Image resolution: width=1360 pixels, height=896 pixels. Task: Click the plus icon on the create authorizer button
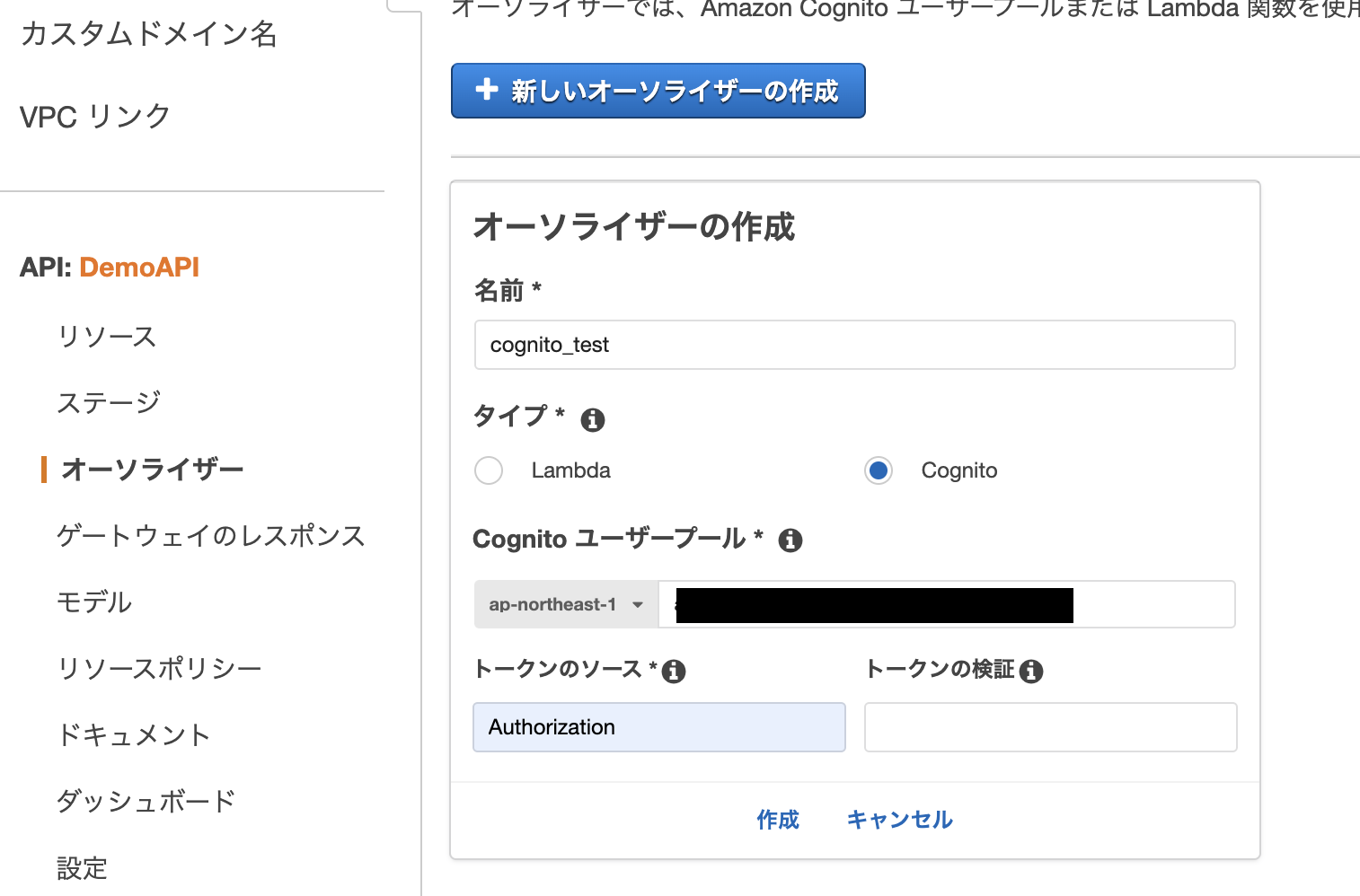coord(486,91)
